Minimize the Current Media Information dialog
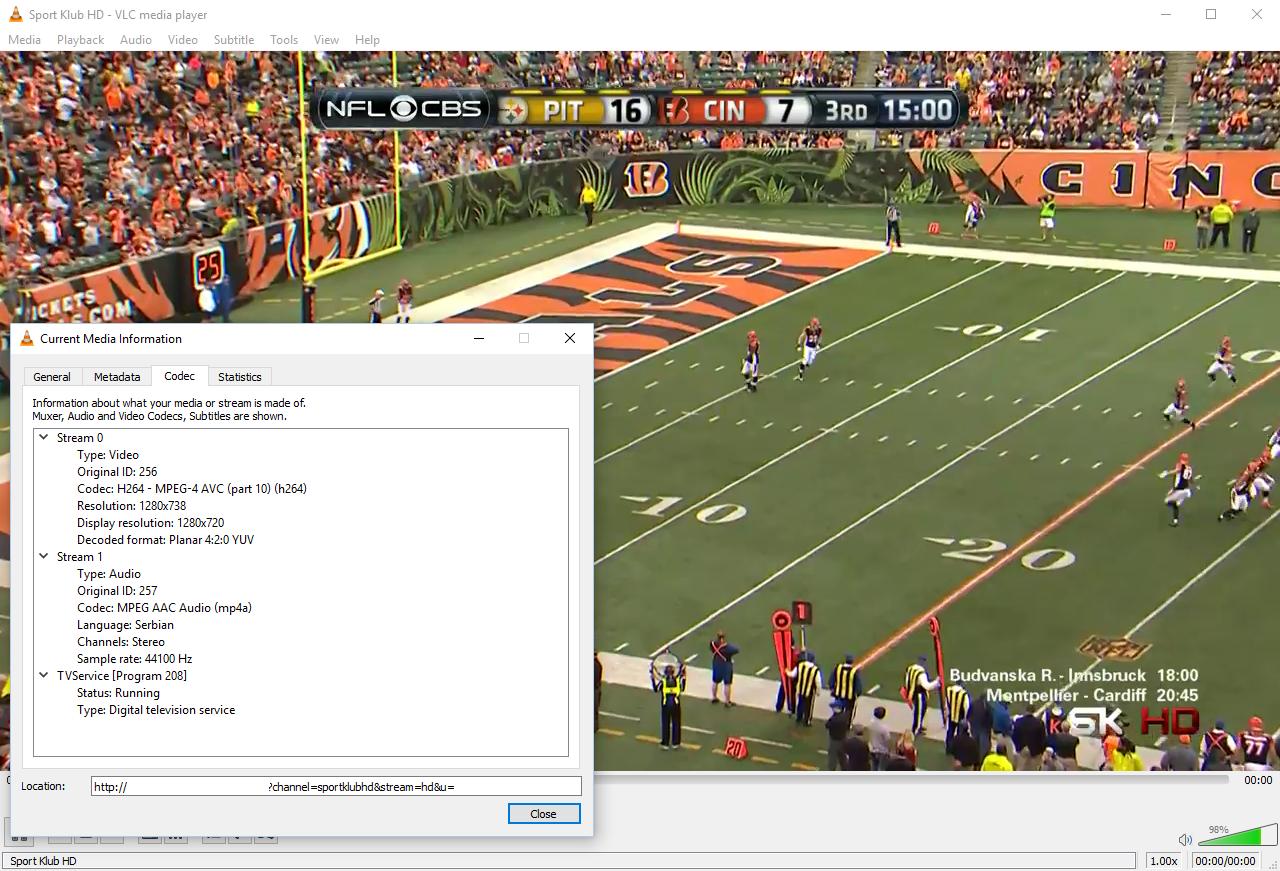 (479, 338)
